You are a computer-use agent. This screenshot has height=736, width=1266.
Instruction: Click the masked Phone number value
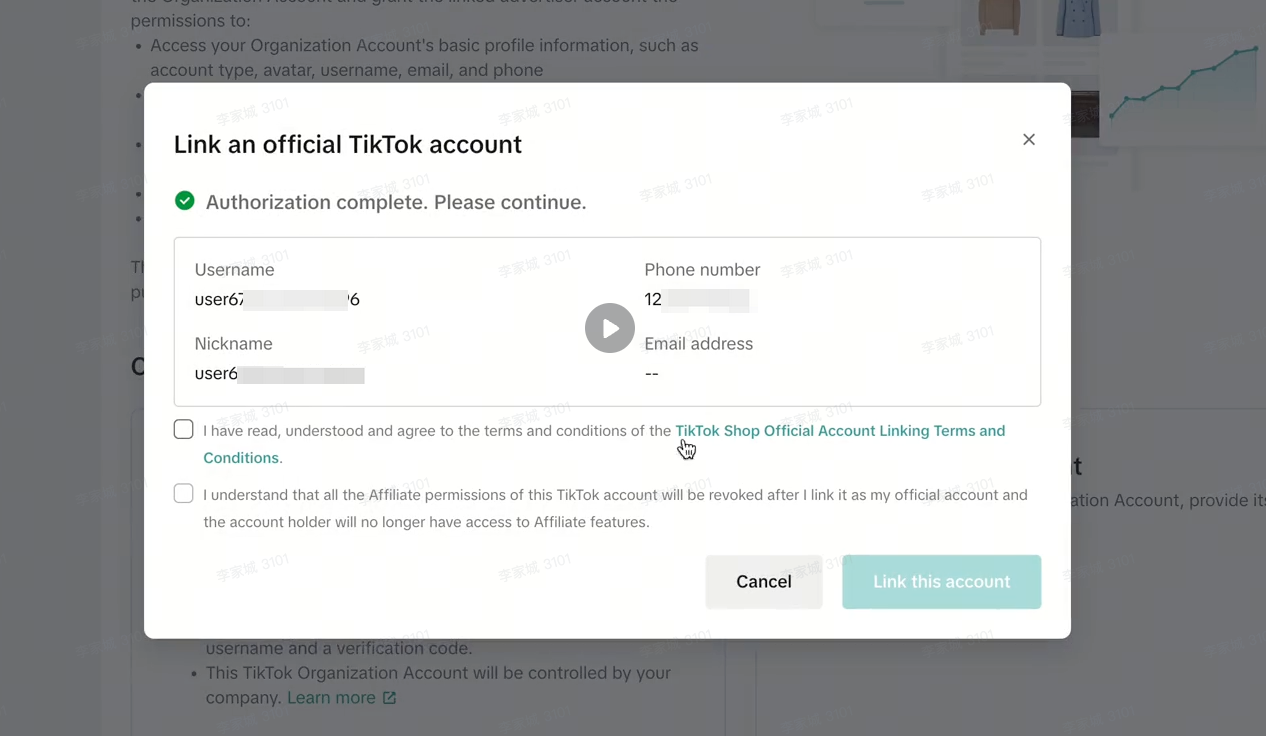698,299
